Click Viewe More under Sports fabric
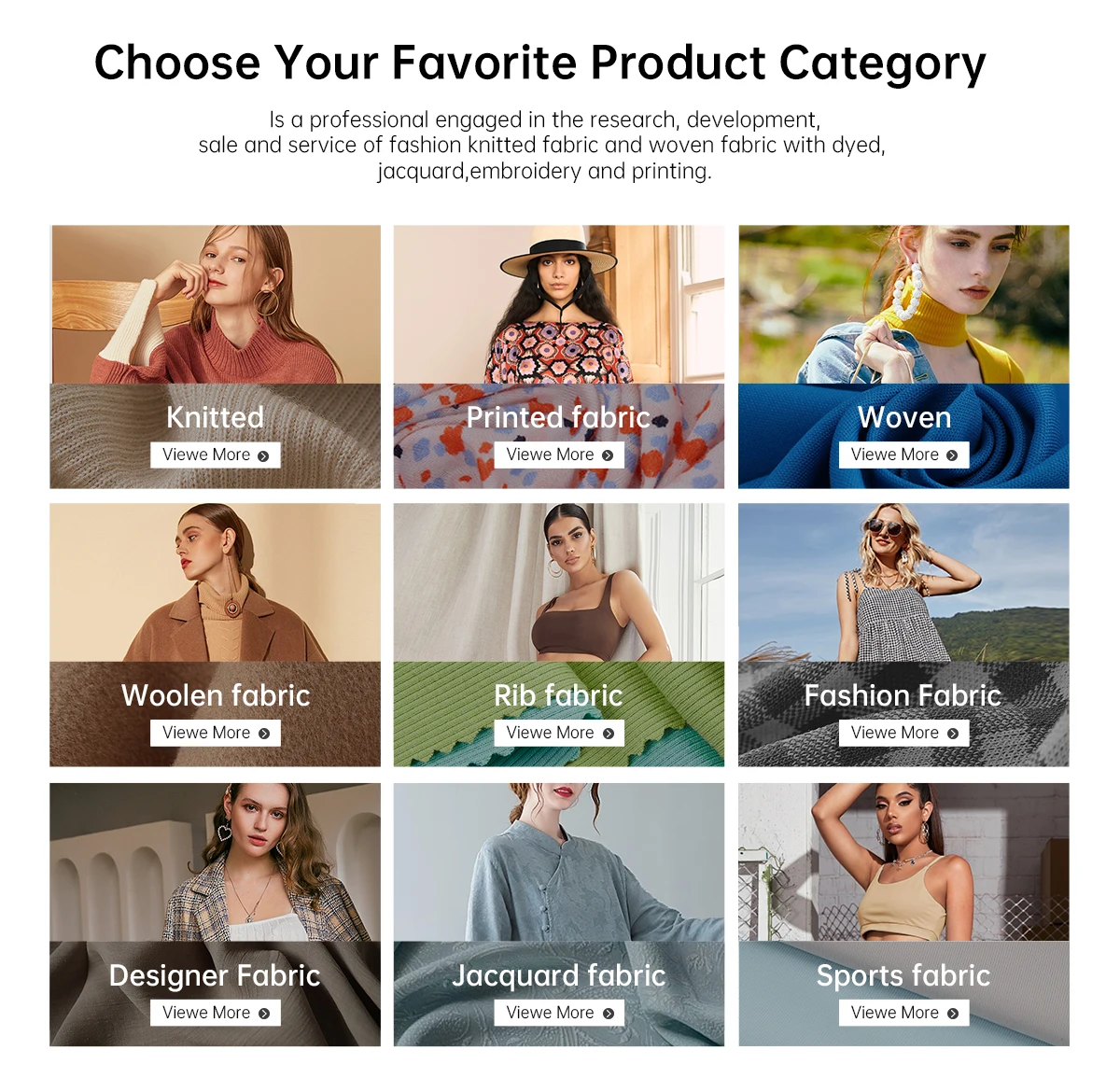The width and height of the screenshot is (1120, 1092). (x=903, y=1013)
